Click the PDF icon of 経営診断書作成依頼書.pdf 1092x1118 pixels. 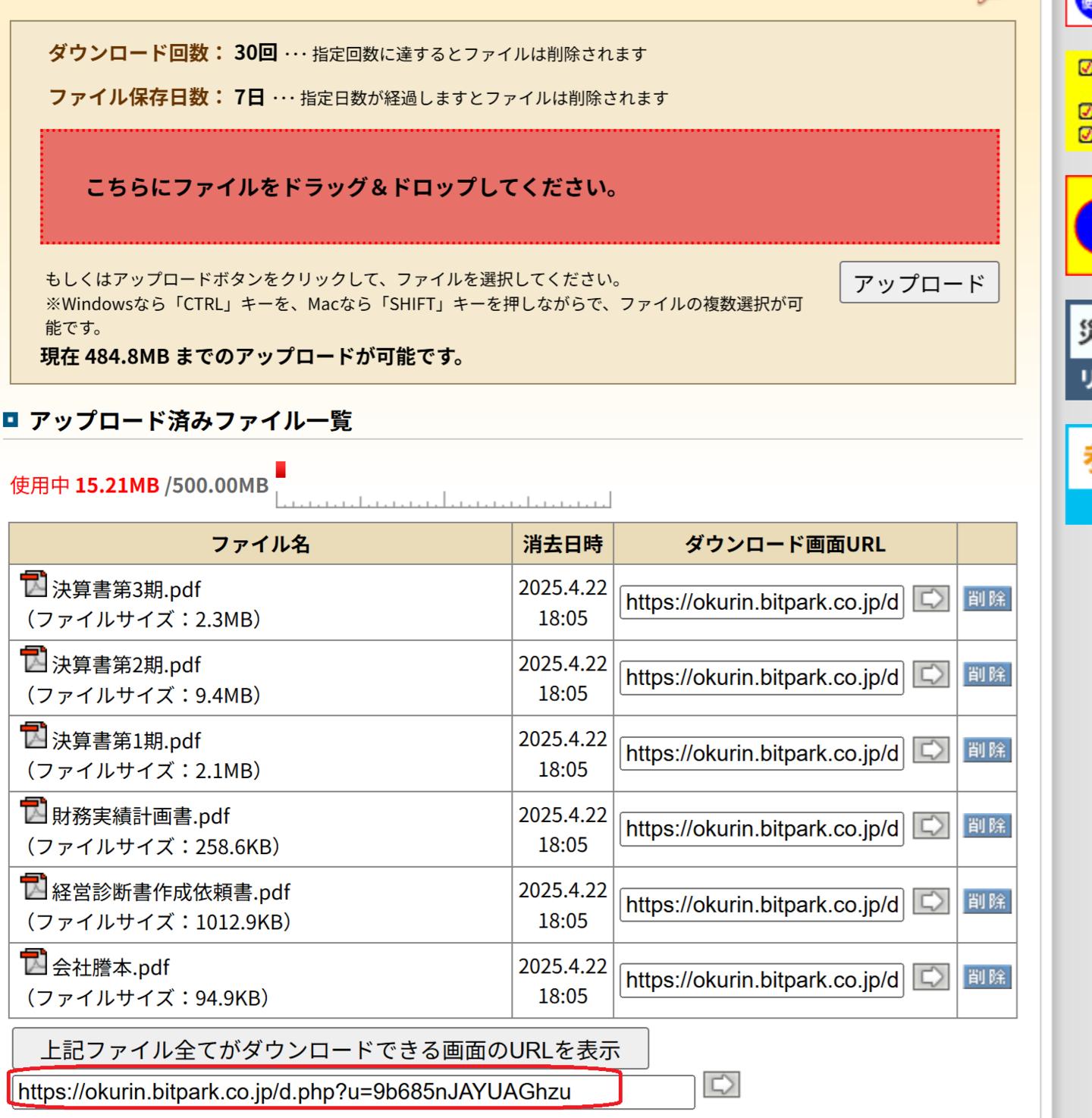click(x=33, y=887)
